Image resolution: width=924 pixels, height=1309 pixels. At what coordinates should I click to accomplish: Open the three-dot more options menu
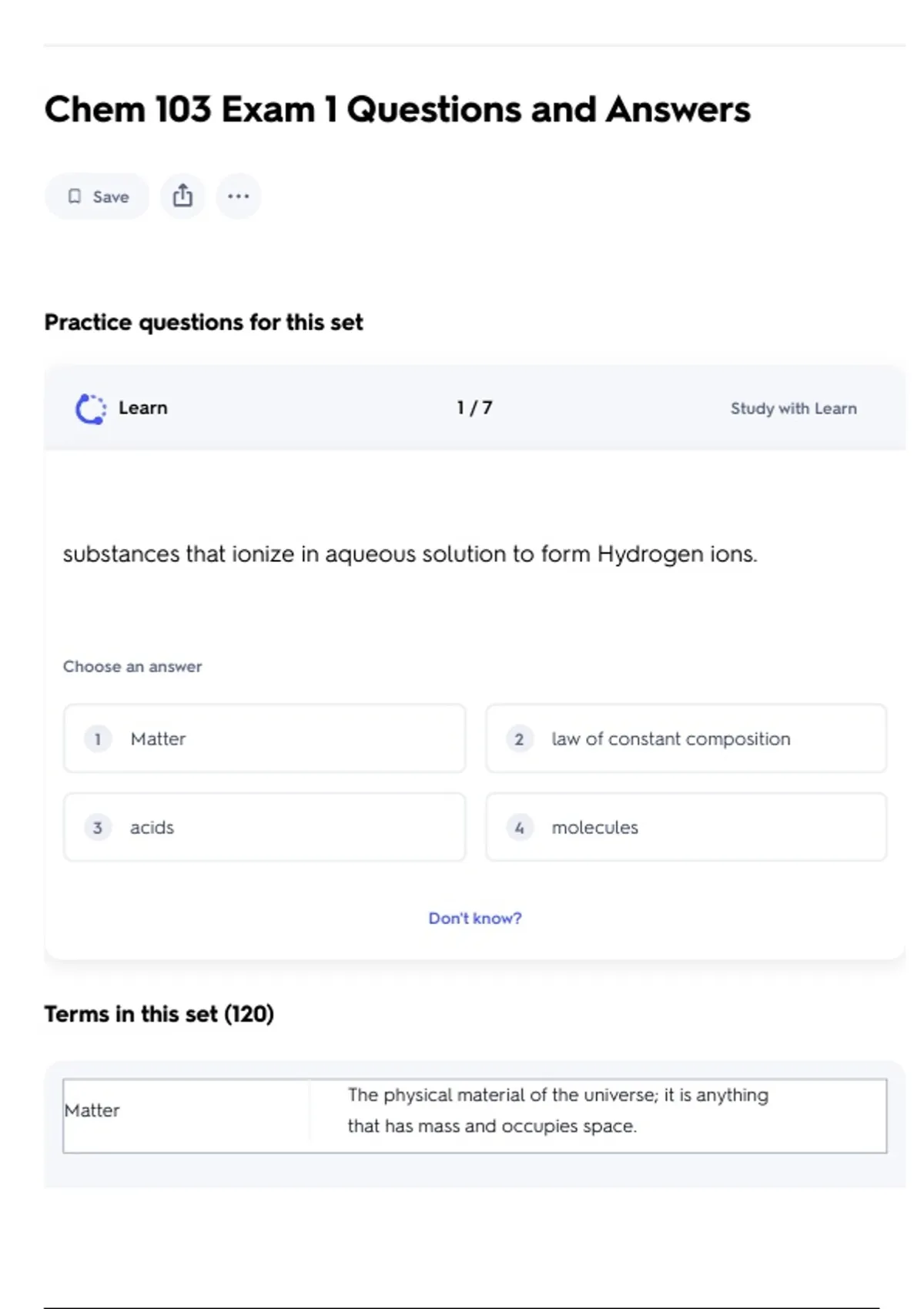[238, 196]
